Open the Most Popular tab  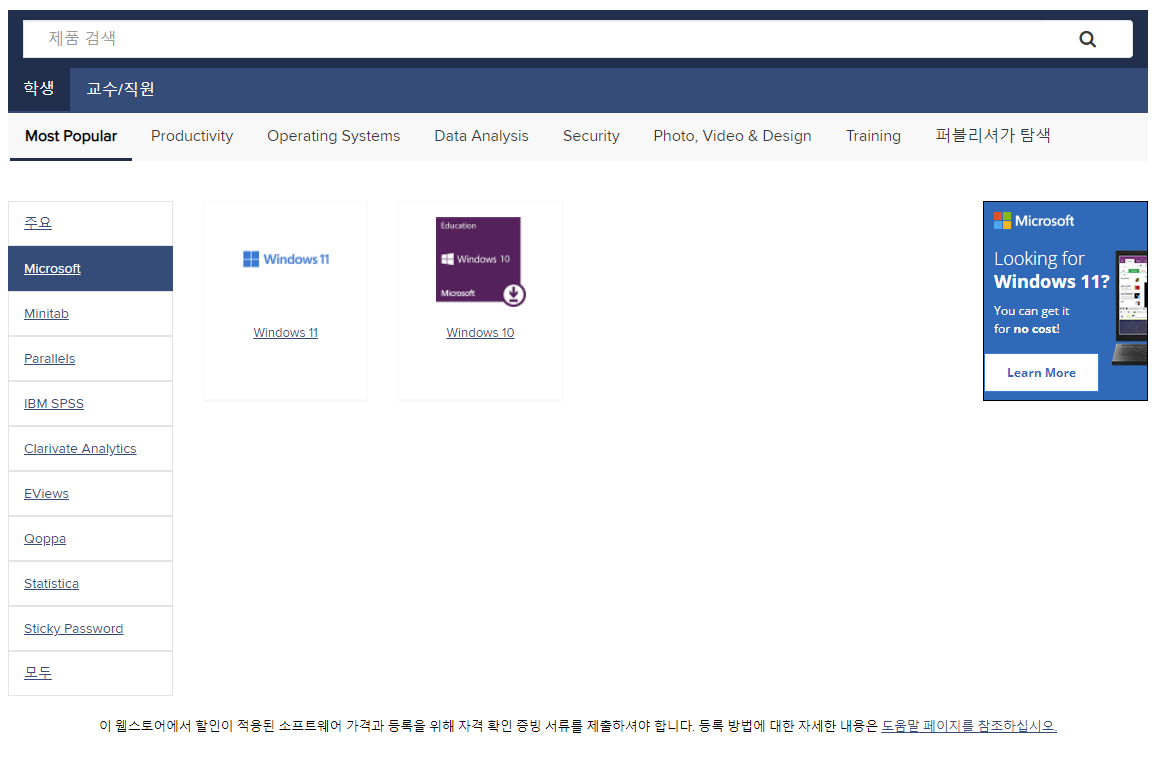(71, 136)
